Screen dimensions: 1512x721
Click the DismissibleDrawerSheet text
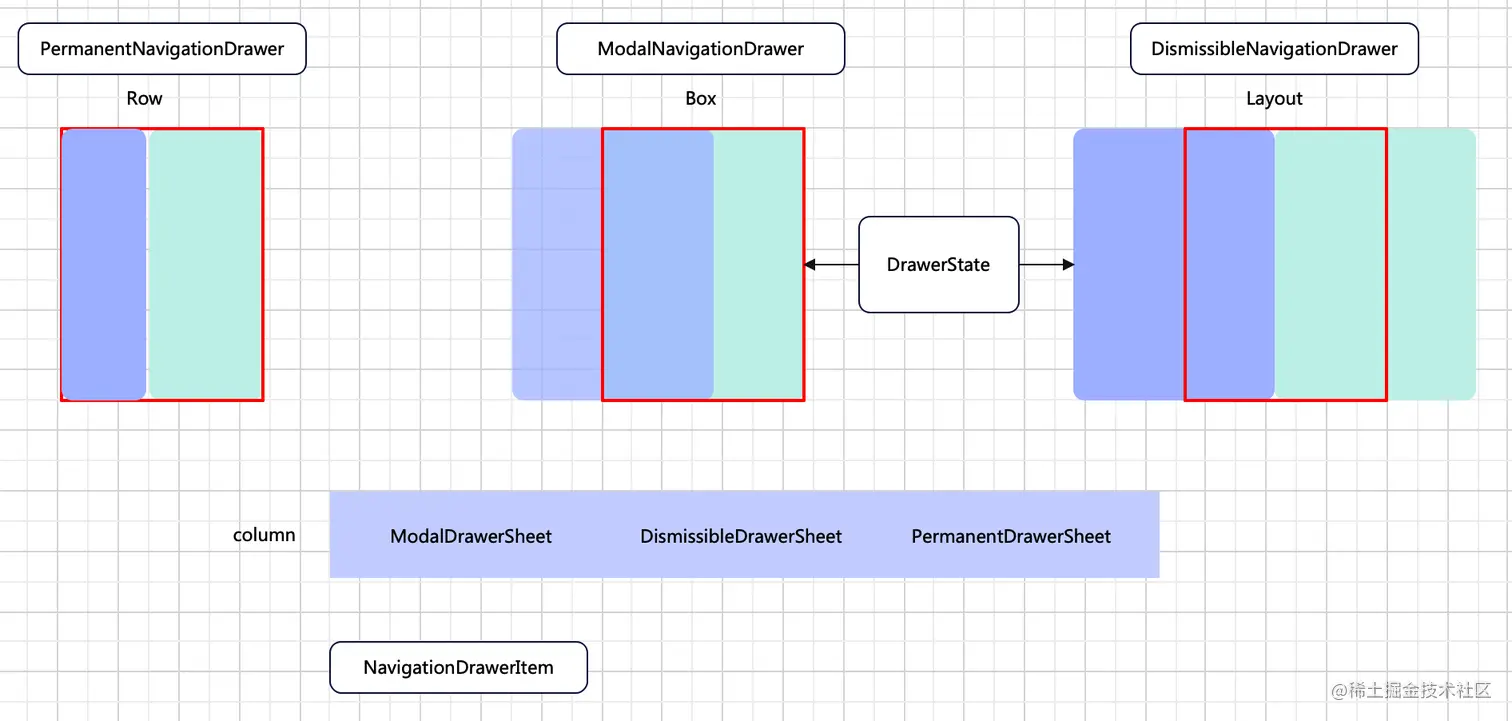(x=741, y=536)
